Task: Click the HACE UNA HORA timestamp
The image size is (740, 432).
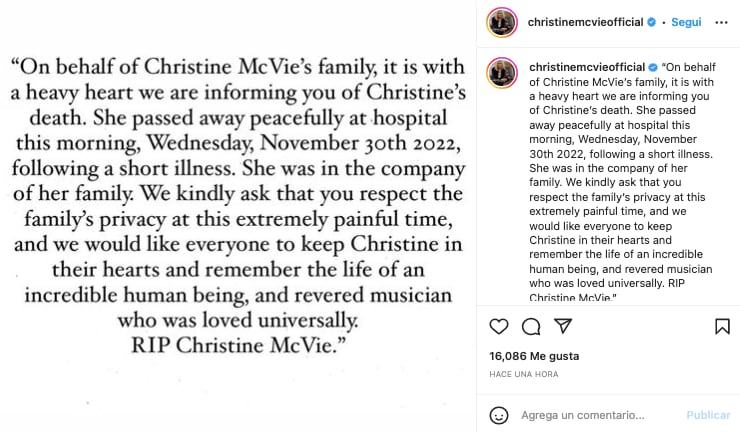Action: [526, 373]
